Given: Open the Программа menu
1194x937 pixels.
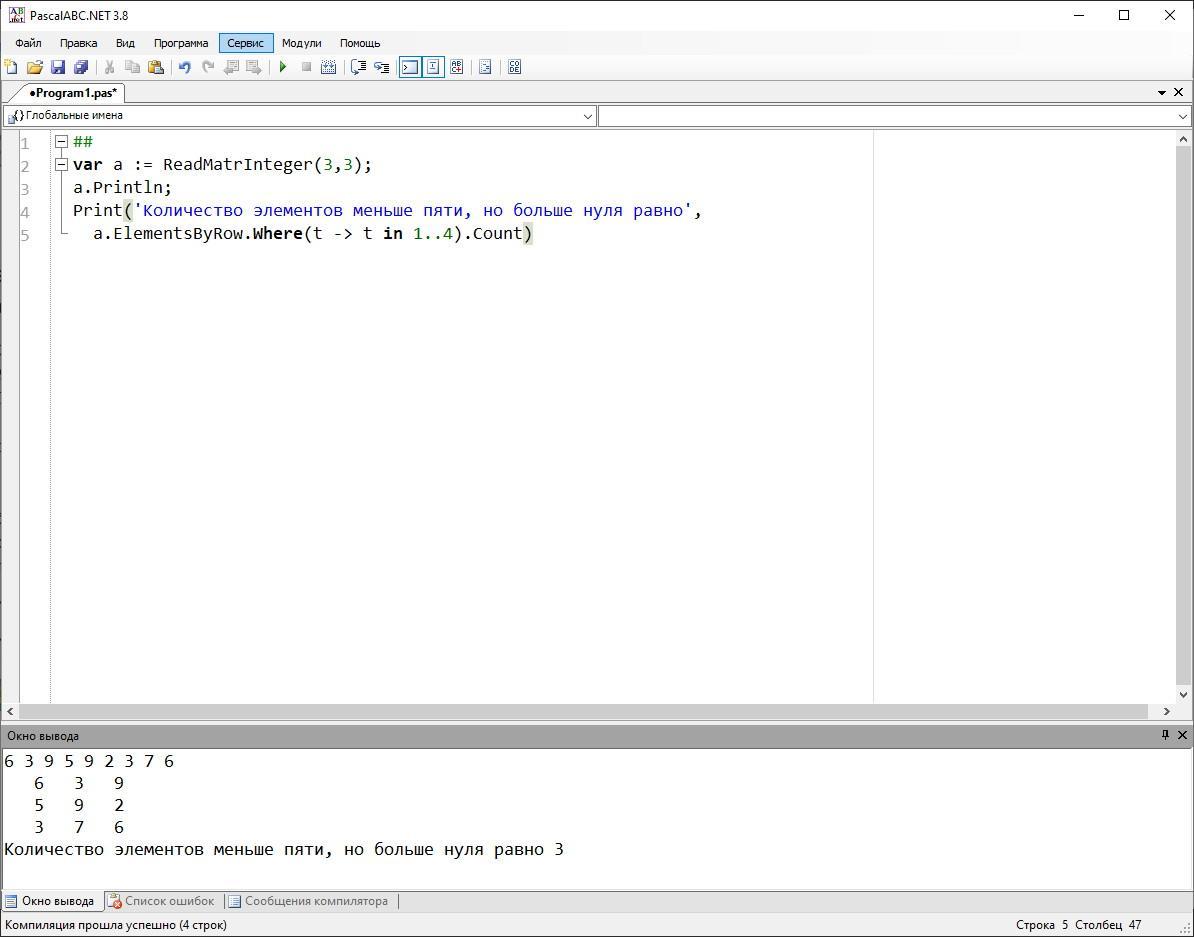Looking at the screenshot, I should pos(181,43).
